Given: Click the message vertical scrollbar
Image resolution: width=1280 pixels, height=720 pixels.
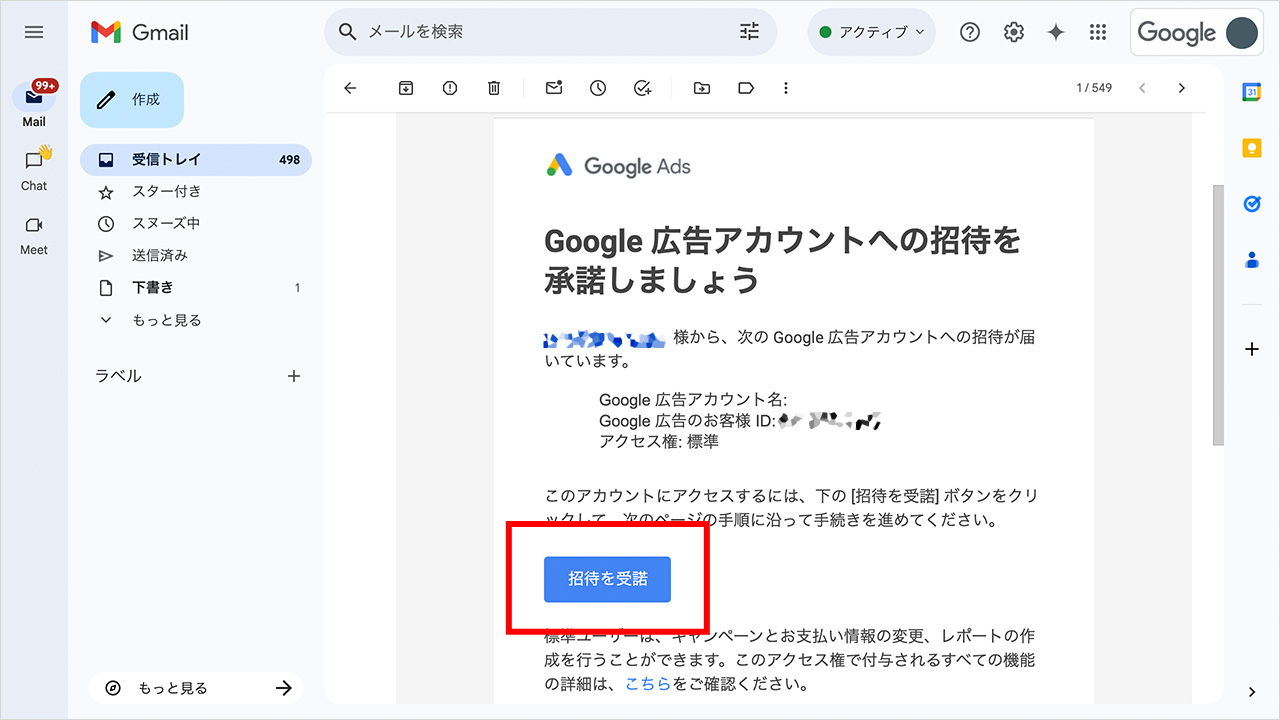Looking at the screenshot, I should tap(1217, 315).
